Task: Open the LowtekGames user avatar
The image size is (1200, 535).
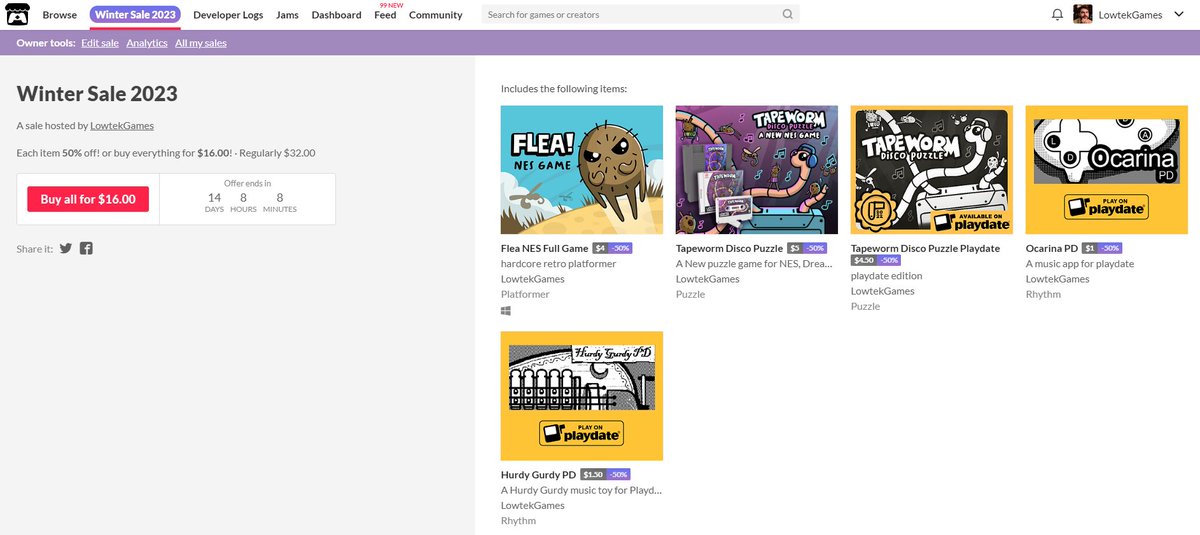Action: [x=1083, y=15]
